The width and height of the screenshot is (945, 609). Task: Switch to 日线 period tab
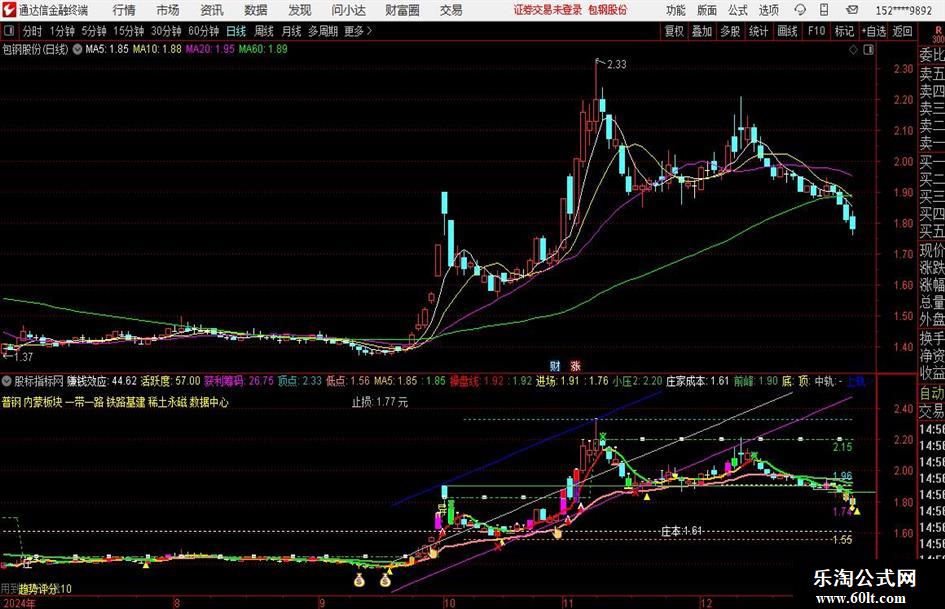236,31
